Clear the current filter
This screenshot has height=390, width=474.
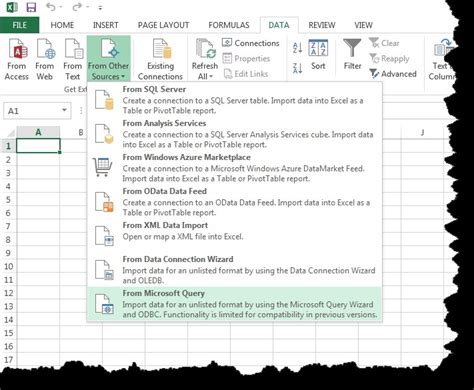384,43
